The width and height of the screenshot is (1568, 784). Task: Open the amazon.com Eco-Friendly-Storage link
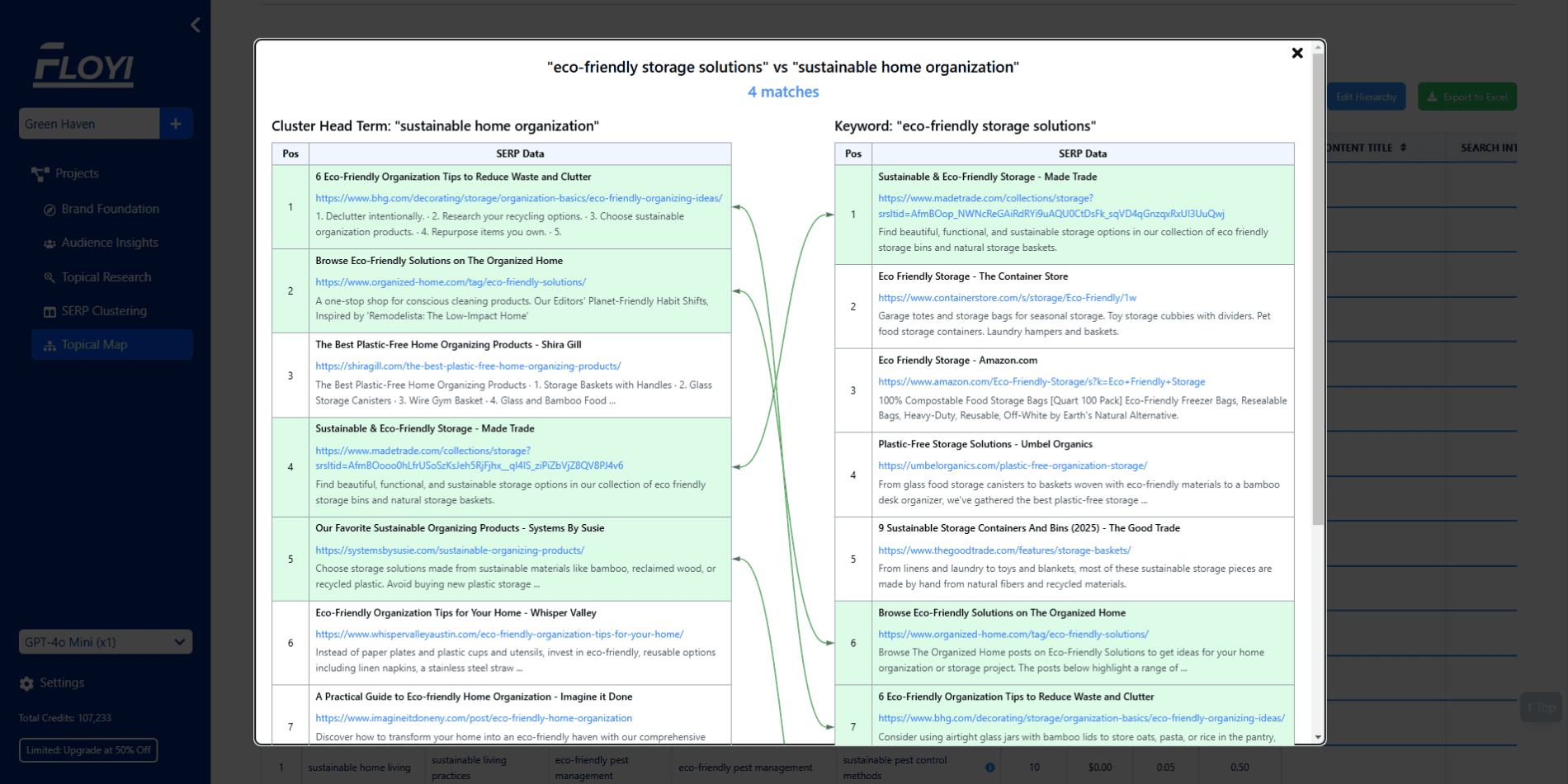[1041, 382]
